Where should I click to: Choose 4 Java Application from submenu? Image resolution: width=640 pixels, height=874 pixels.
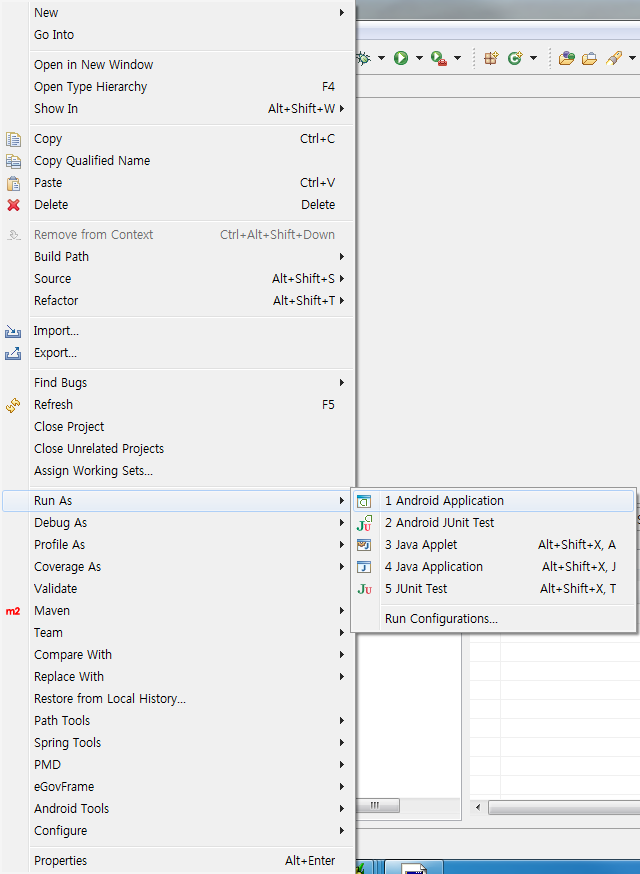(434, 567)
